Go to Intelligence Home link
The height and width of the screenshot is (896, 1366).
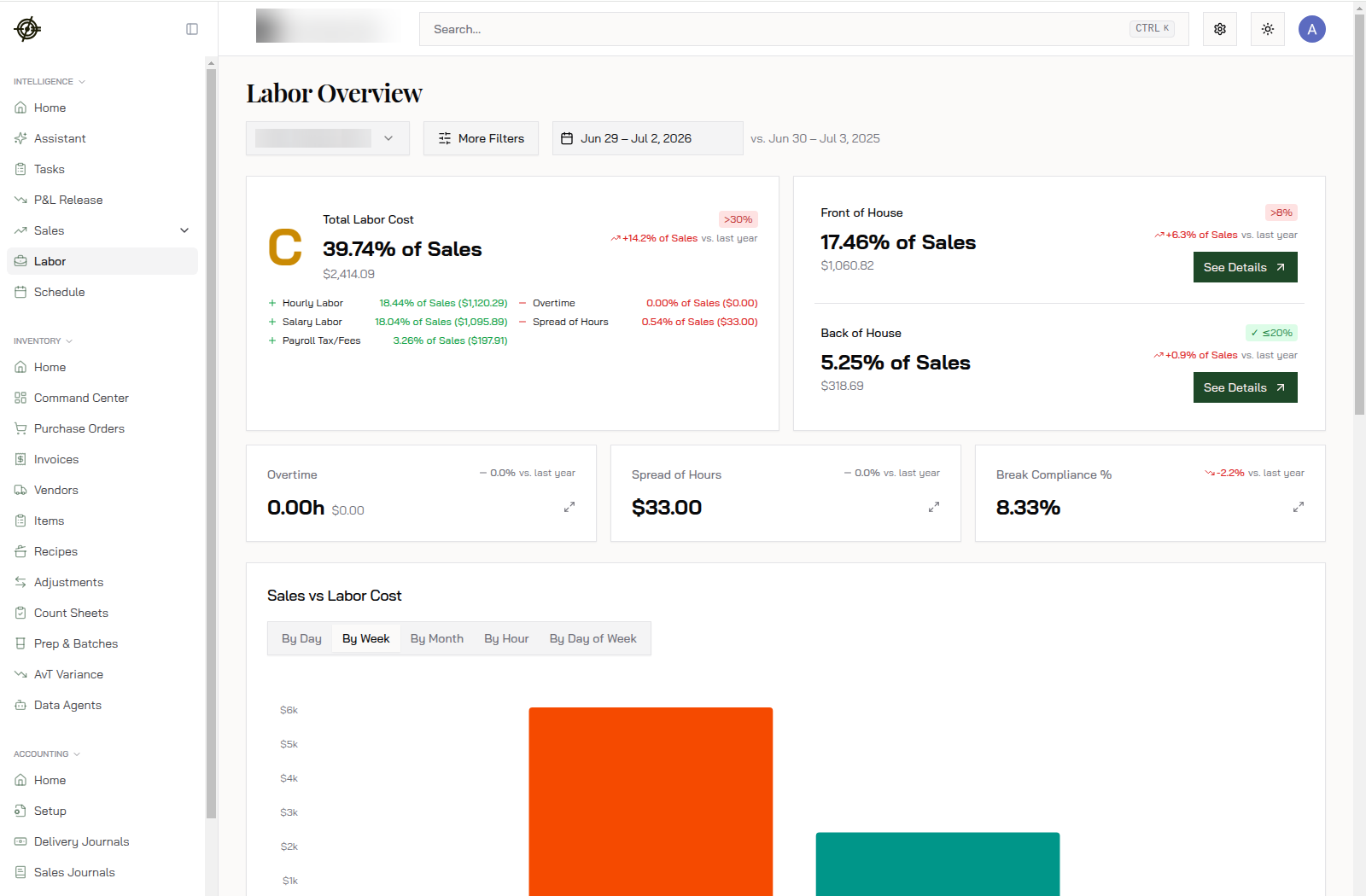tap(102, 108)
